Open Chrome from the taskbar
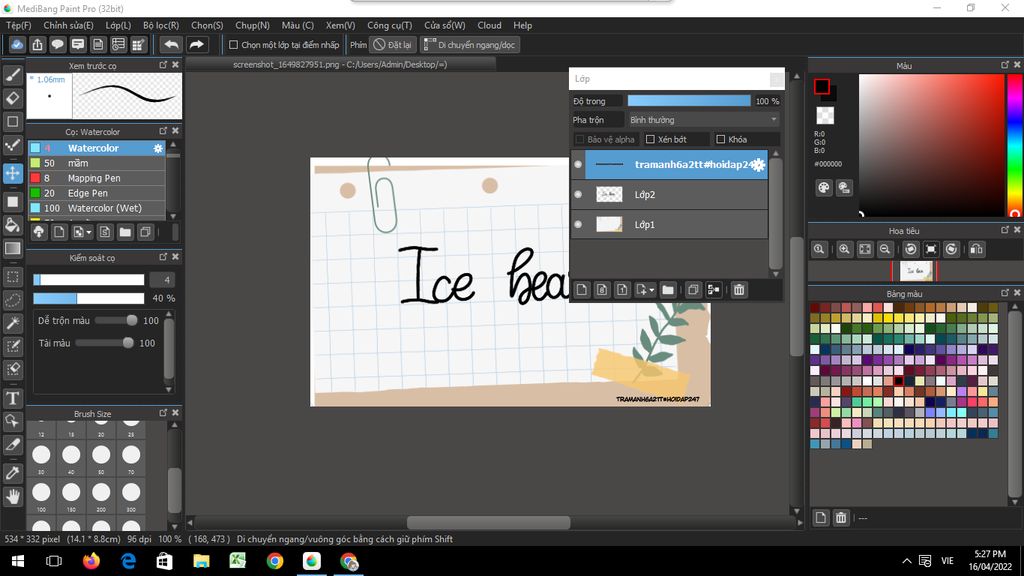The width and height of the screenshot is (1024, 576). pos(275,561)
